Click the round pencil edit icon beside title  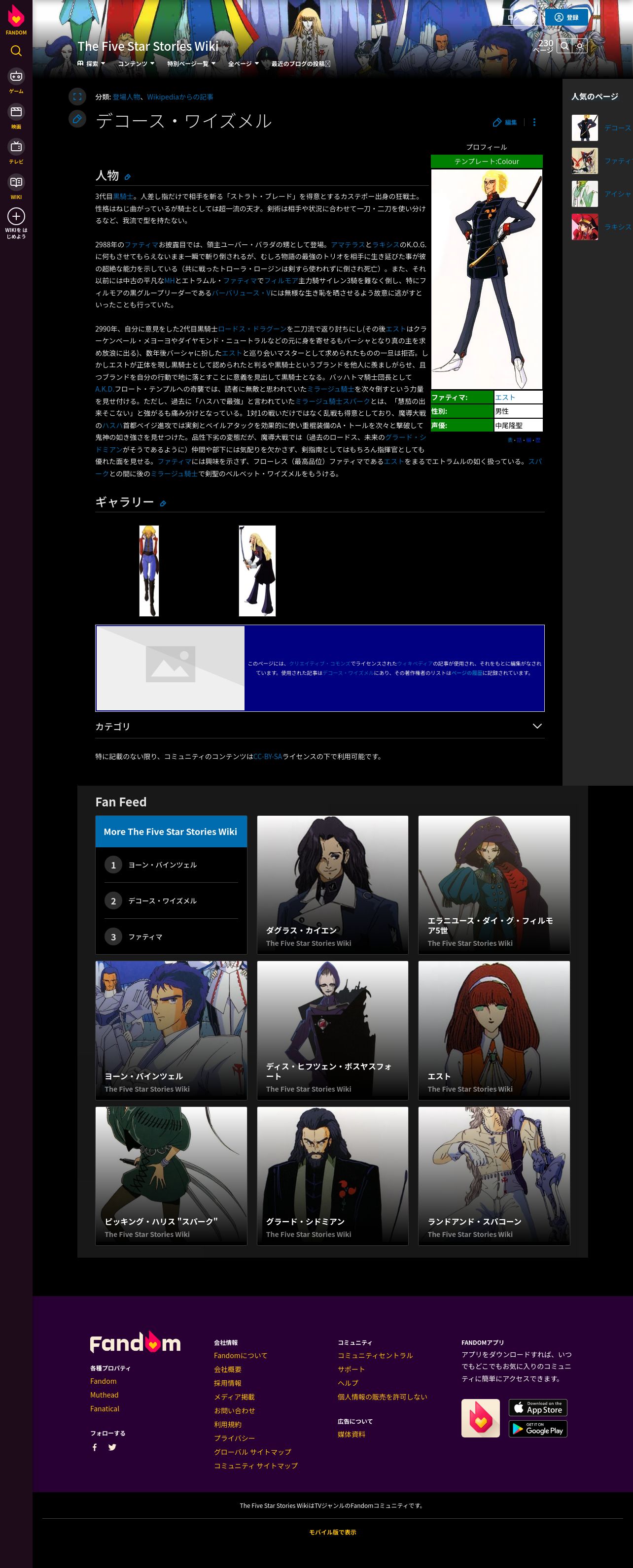pyautogui.click(x=77, y=119)
